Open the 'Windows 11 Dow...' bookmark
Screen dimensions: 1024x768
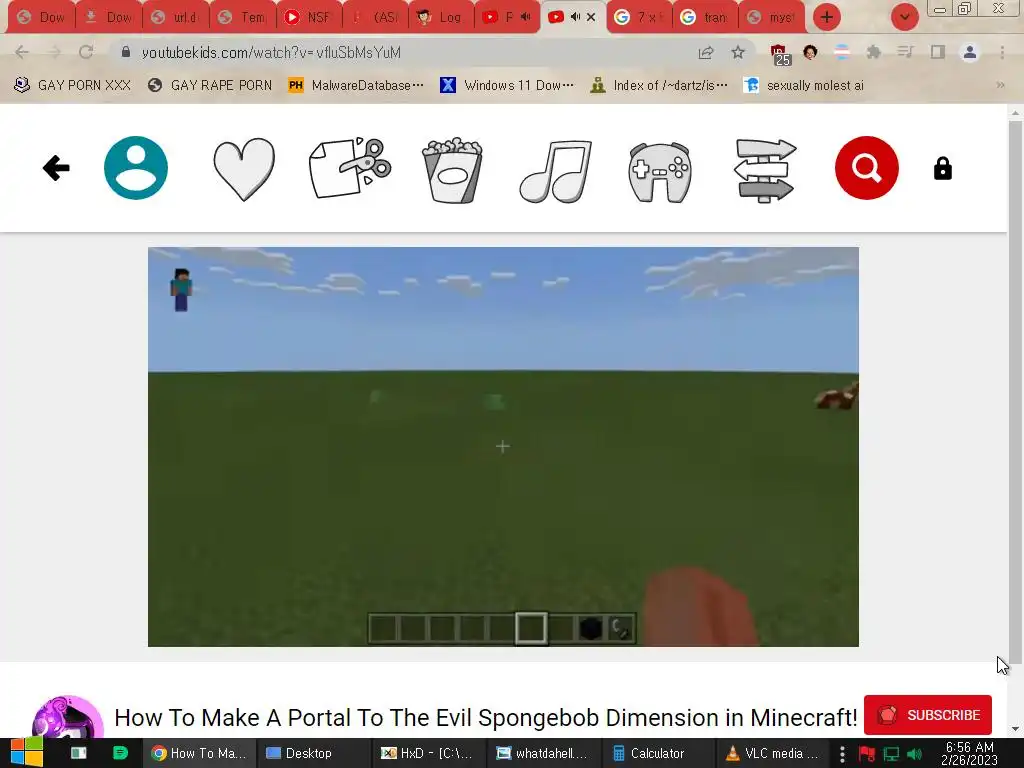tap(507, 85)
